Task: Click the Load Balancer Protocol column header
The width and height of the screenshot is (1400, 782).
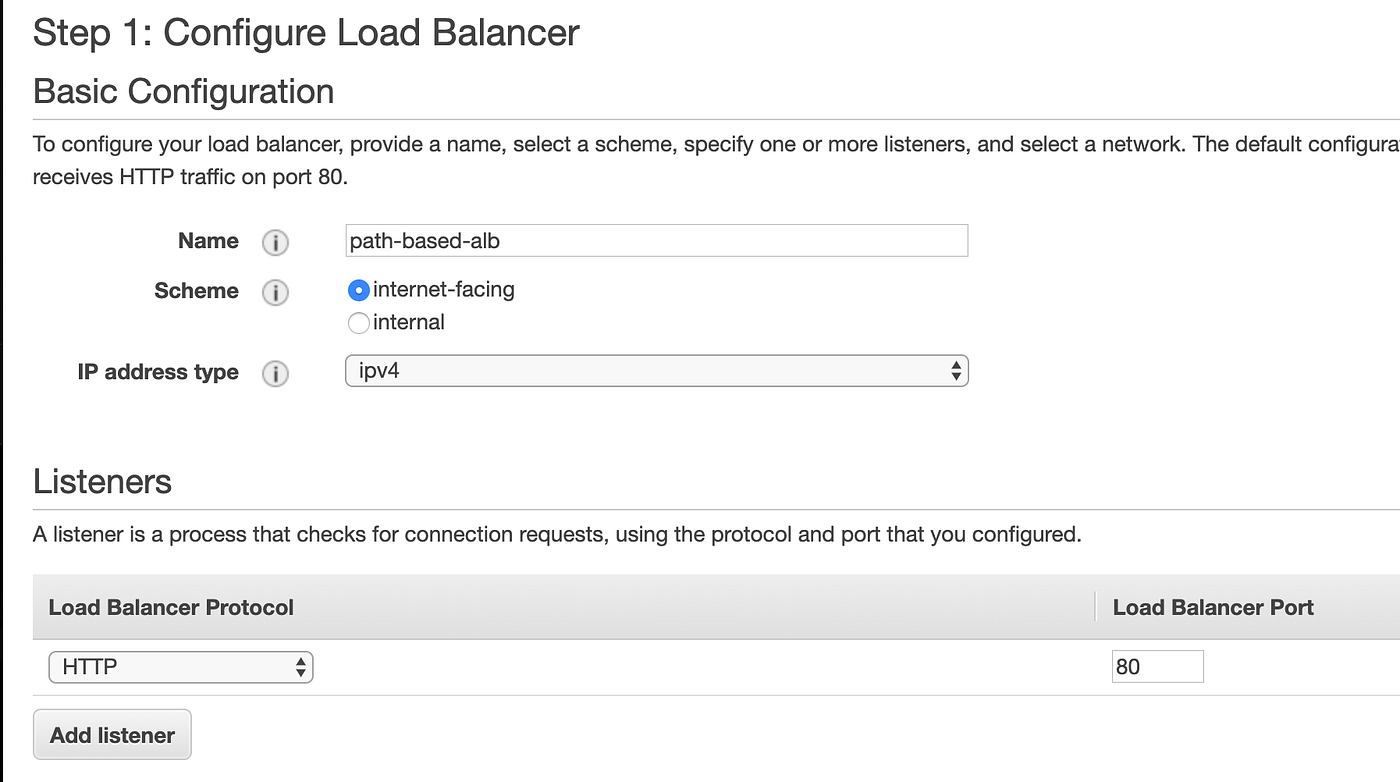Action: pos(171,608)
